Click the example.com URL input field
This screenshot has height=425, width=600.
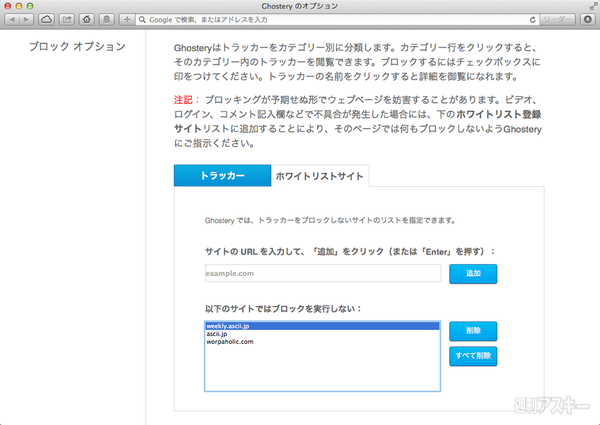[323, 273]
